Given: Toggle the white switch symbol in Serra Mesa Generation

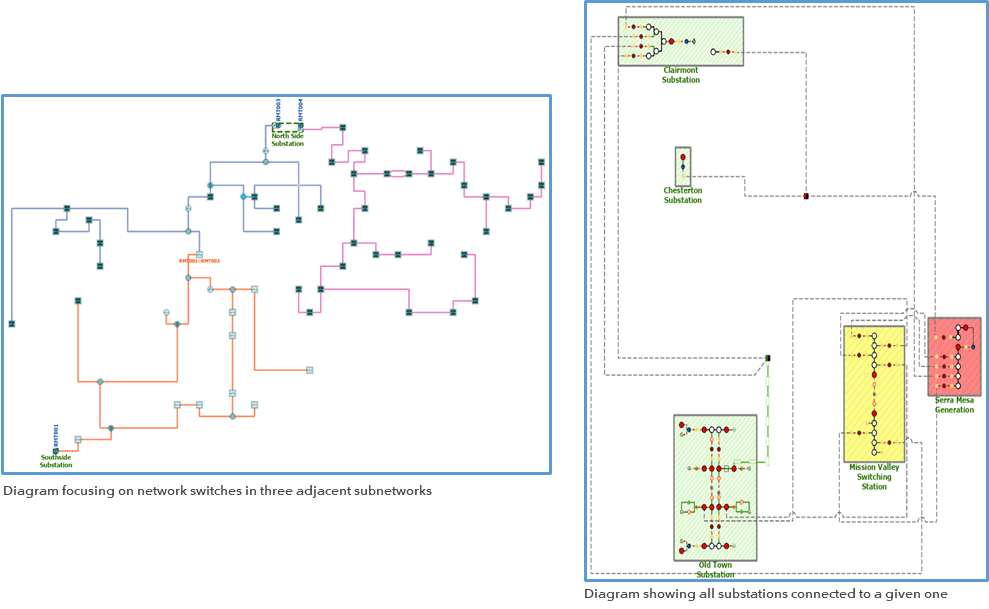Looking at the screenshot, I should (x=958, y=357).
